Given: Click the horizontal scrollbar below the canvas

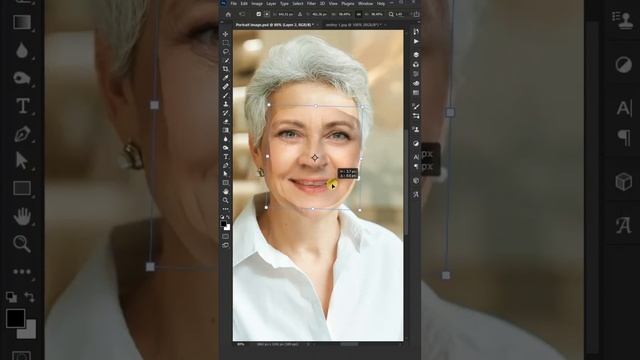Looking at the screenshot, I should tap(349, 344).
